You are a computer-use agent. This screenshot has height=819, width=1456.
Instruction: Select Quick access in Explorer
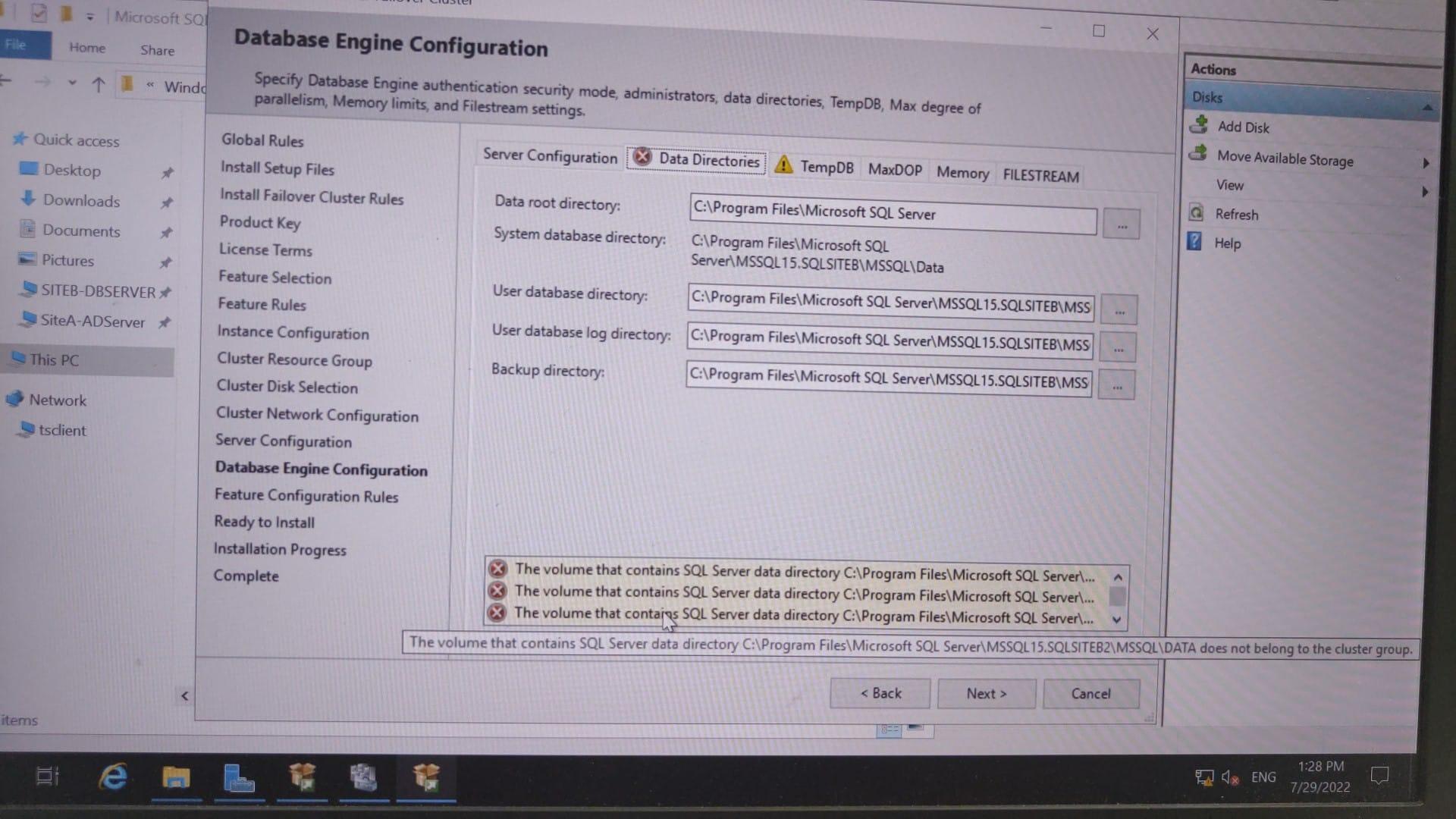[76, 140]
